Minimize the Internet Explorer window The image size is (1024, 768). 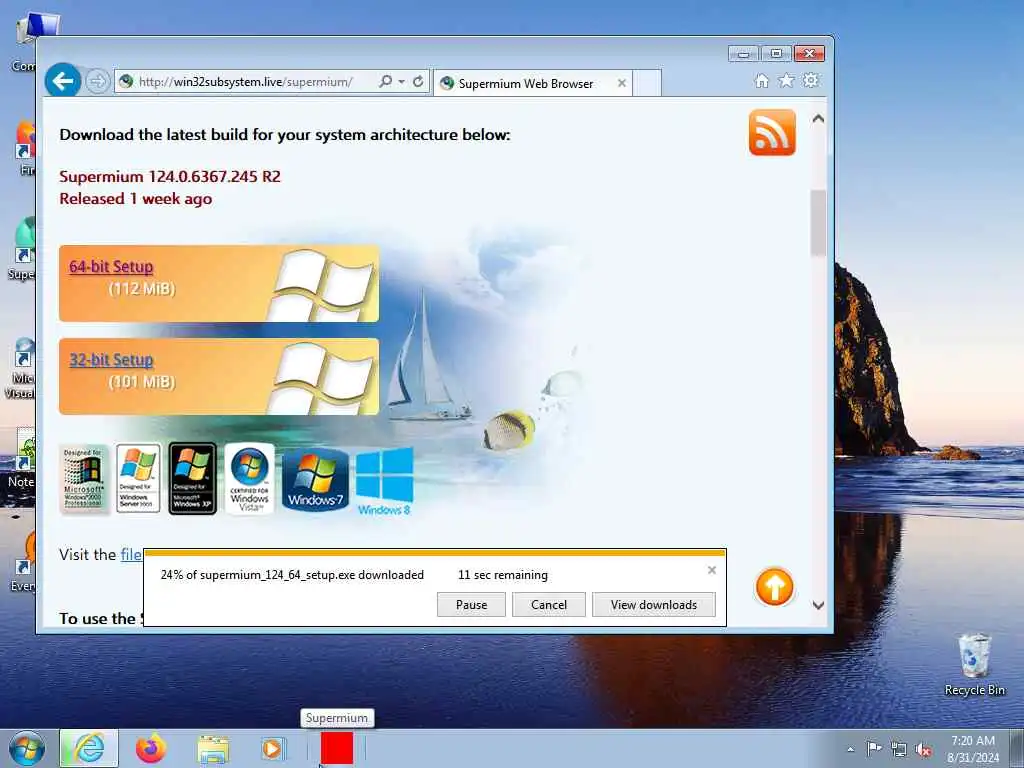click(743, 54)
